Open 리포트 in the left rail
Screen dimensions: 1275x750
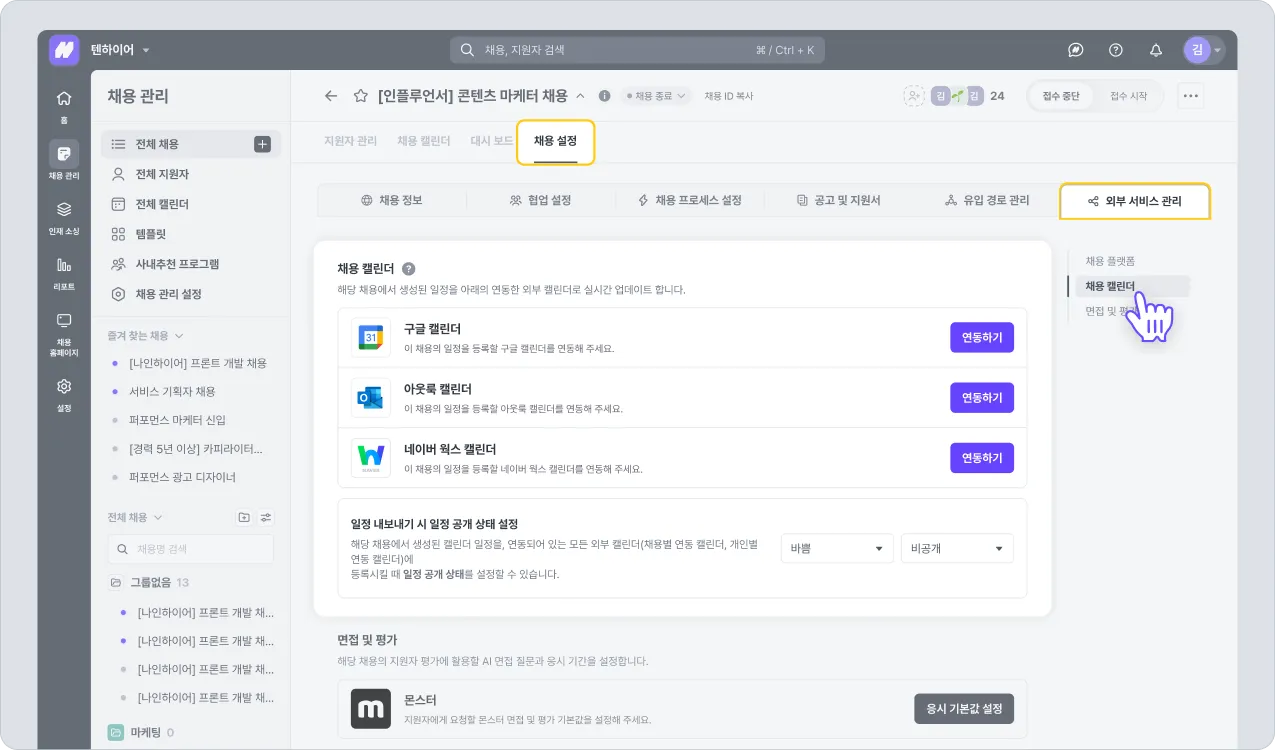[x=64, y=272]
